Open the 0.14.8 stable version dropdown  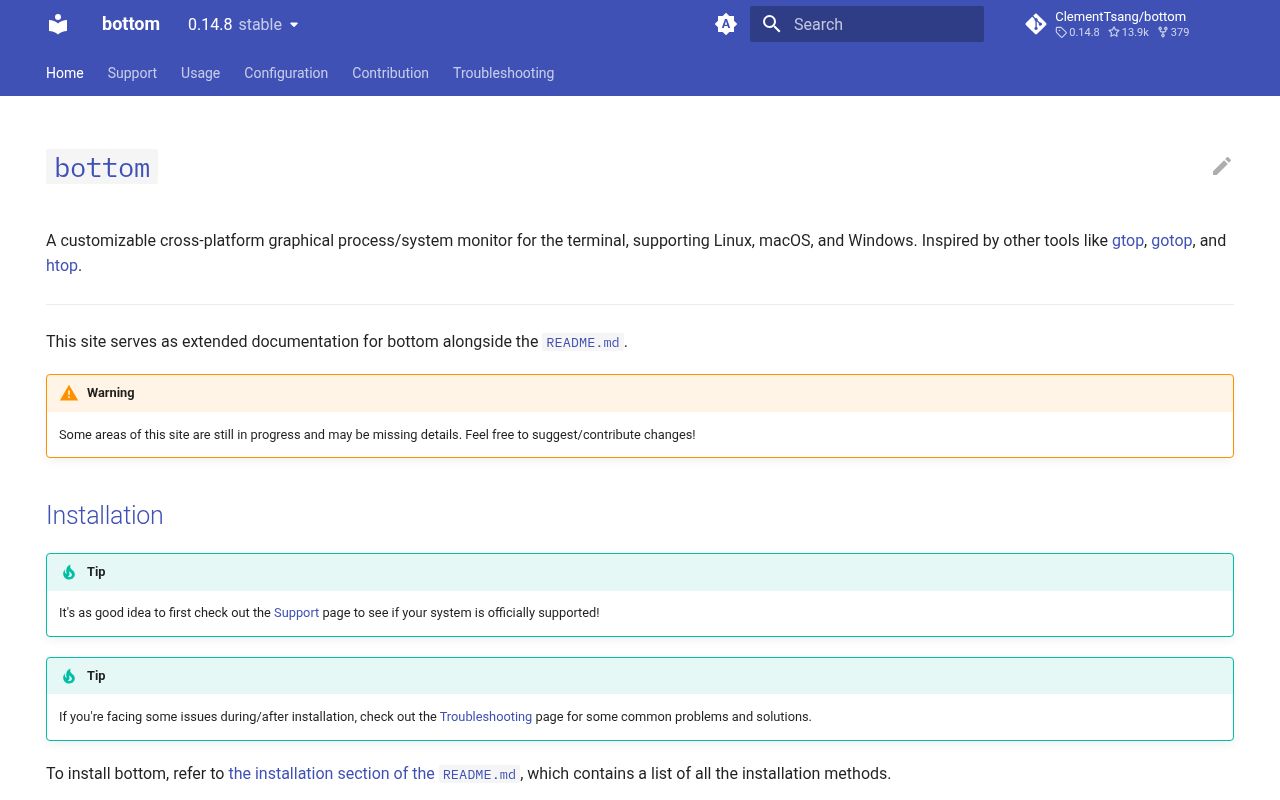(x=243, y=24)
